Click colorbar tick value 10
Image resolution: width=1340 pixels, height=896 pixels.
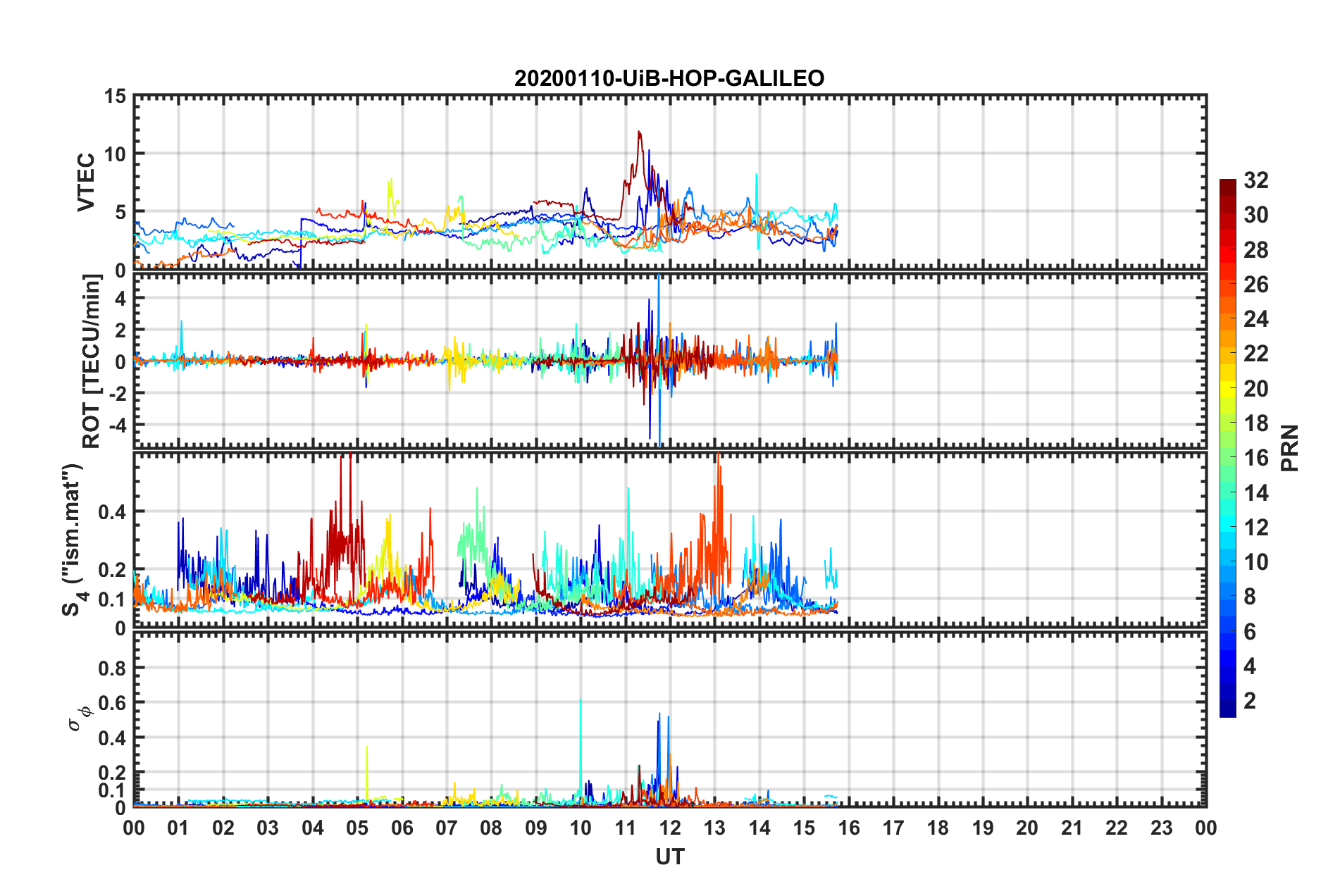pyautogui.click(x=1256, y=562)
